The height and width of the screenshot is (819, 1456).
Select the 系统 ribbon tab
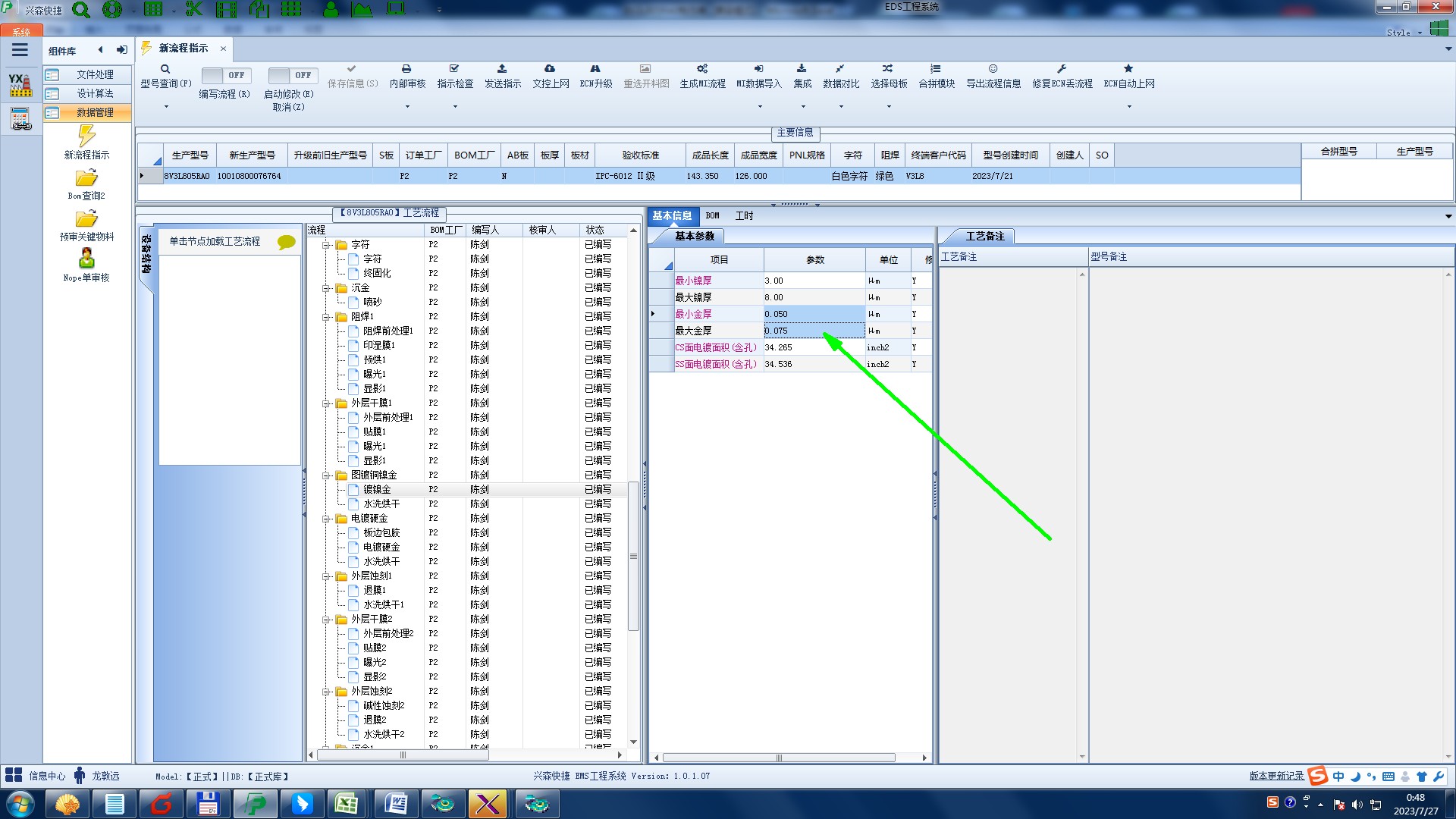tap(21, 32)
